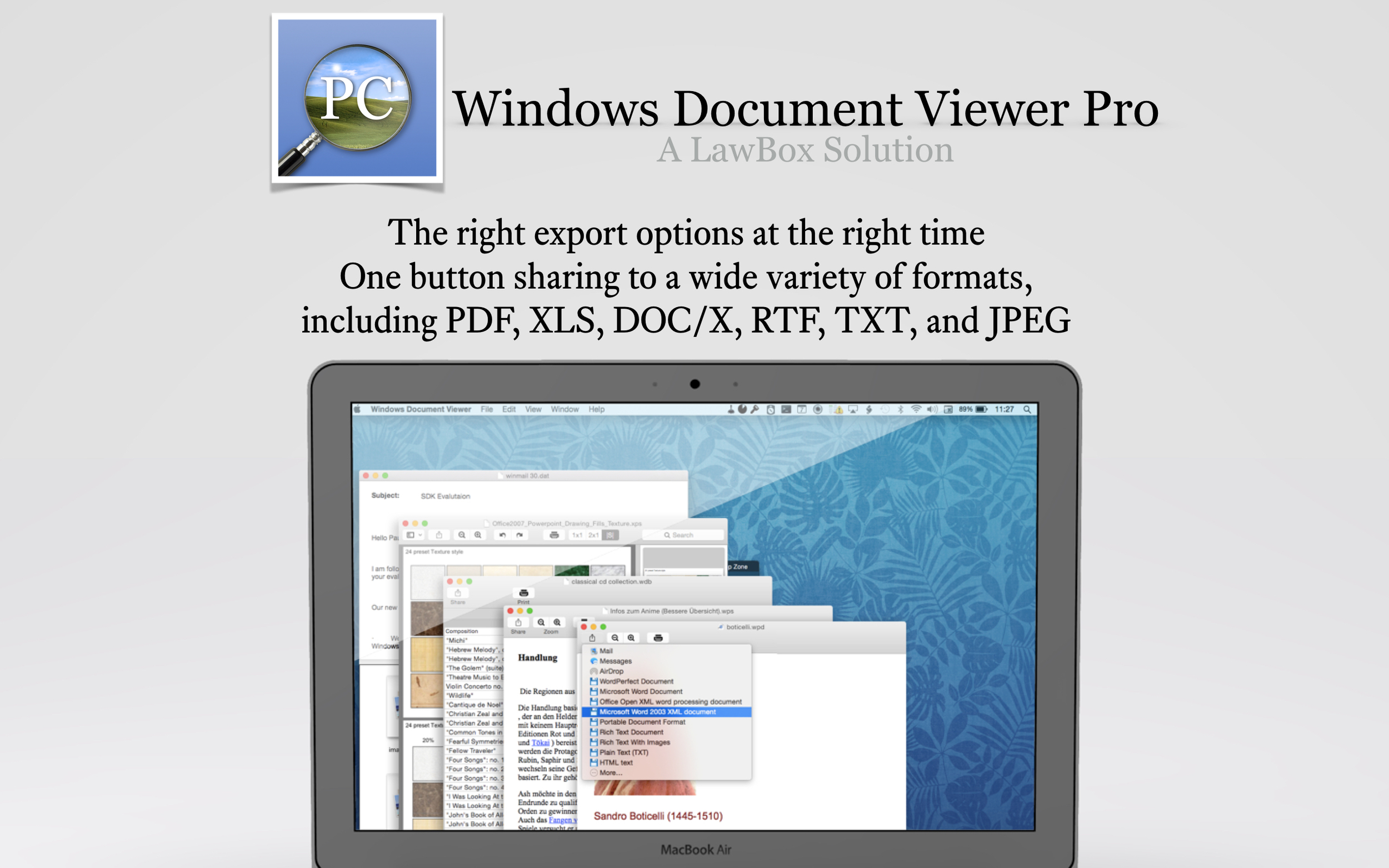The height and width of the screenshot is (868, 1389).
Task: Open the Help menu
Action: pos(596,409)
